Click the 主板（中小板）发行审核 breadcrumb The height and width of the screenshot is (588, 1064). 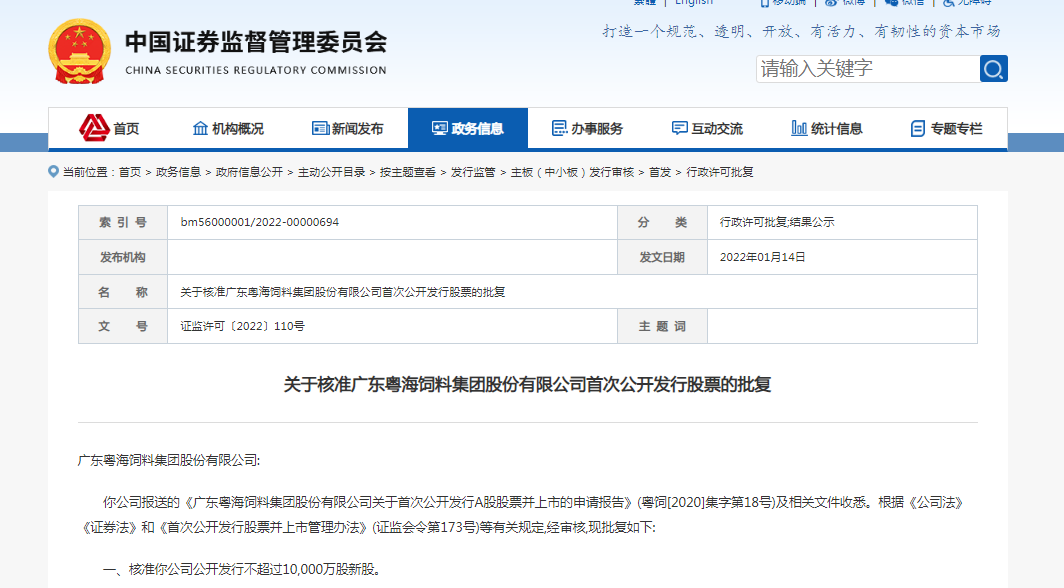[572, 172]
